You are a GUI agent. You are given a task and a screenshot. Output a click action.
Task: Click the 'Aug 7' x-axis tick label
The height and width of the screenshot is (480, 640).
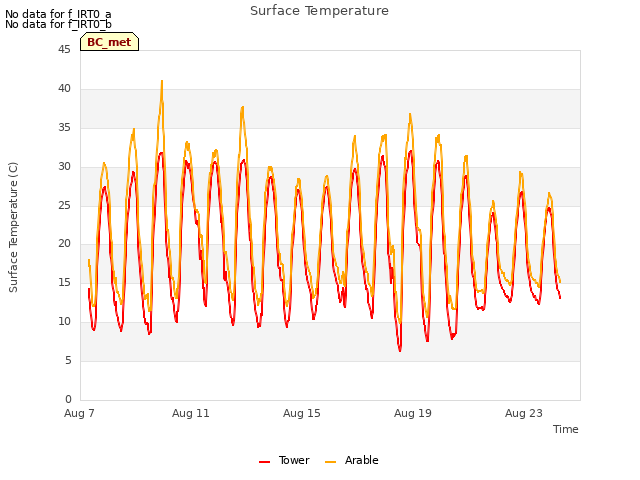tap(79, 413)
